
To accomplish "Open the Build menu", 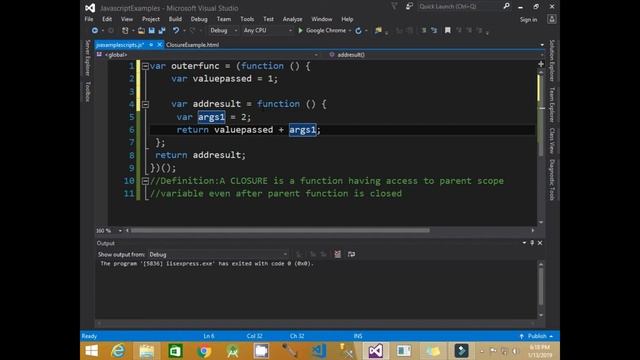I will point(175,19).
